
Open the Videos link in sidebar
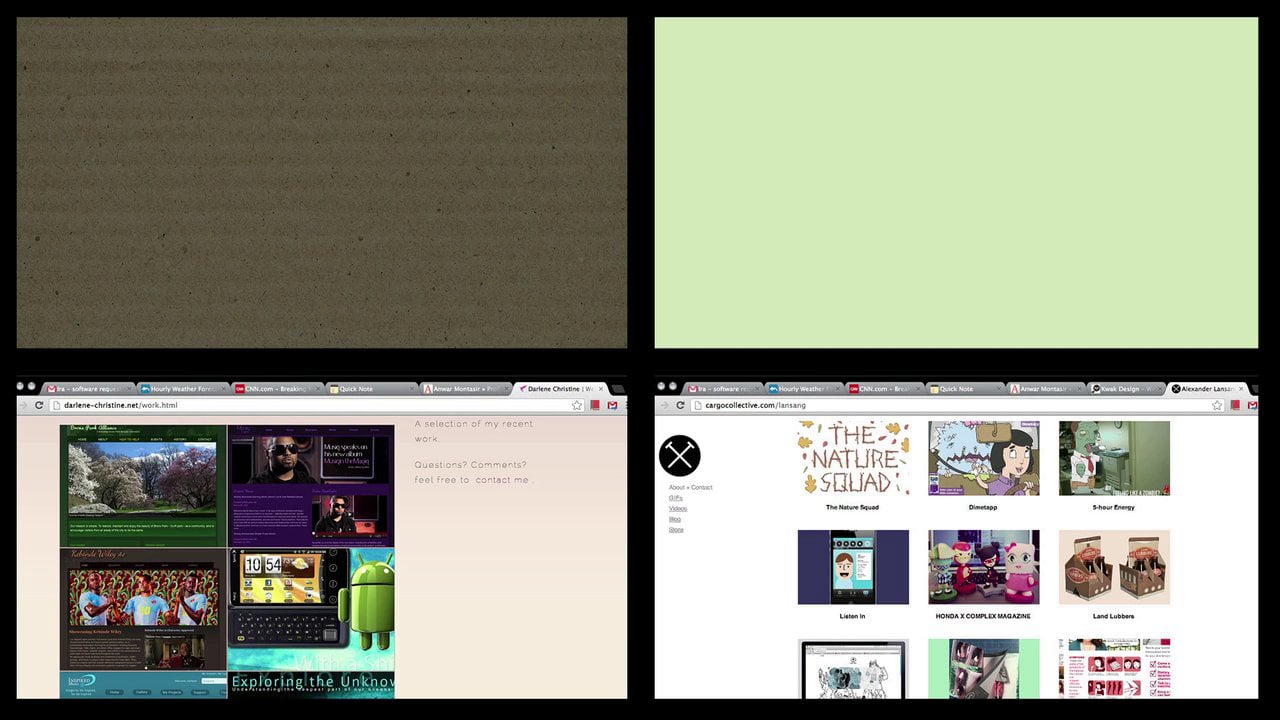[x=677, y=508]
